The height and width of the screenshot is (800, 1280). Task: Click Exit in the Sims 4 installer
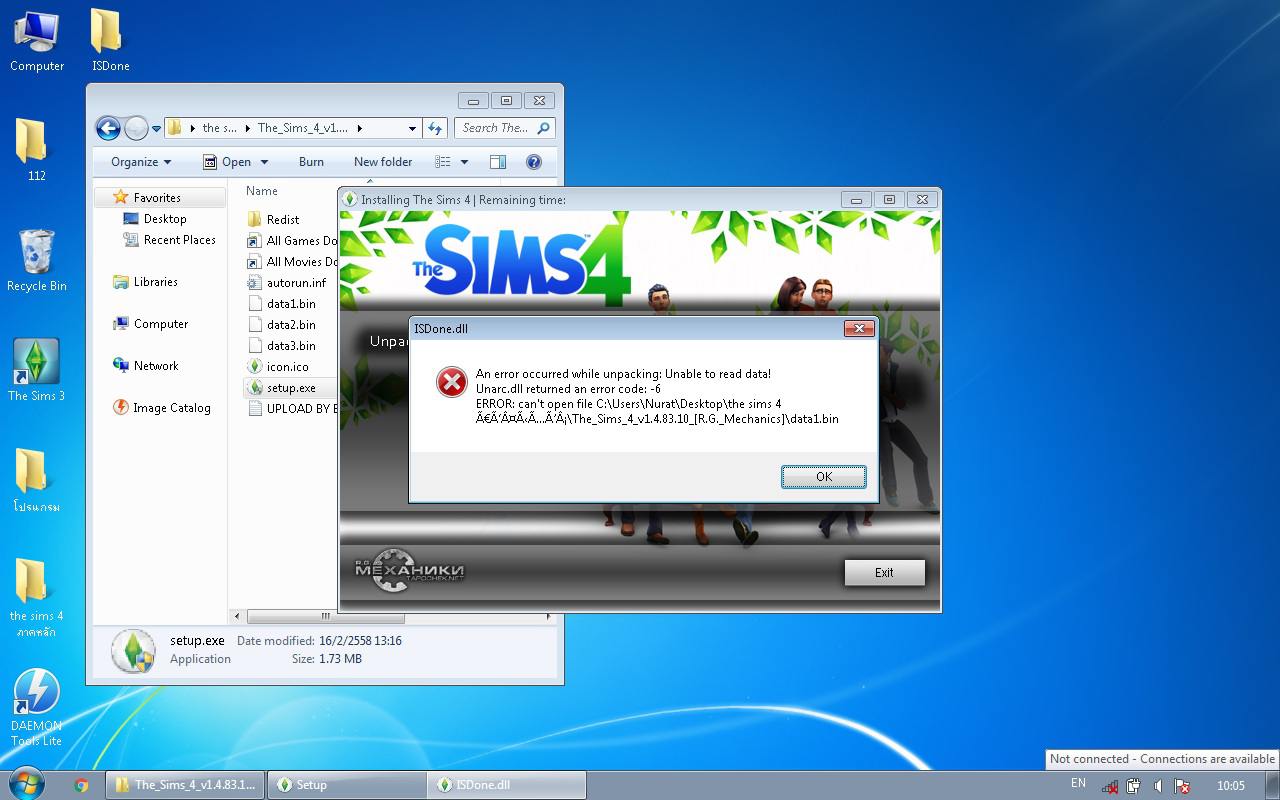tap(884, 573)
